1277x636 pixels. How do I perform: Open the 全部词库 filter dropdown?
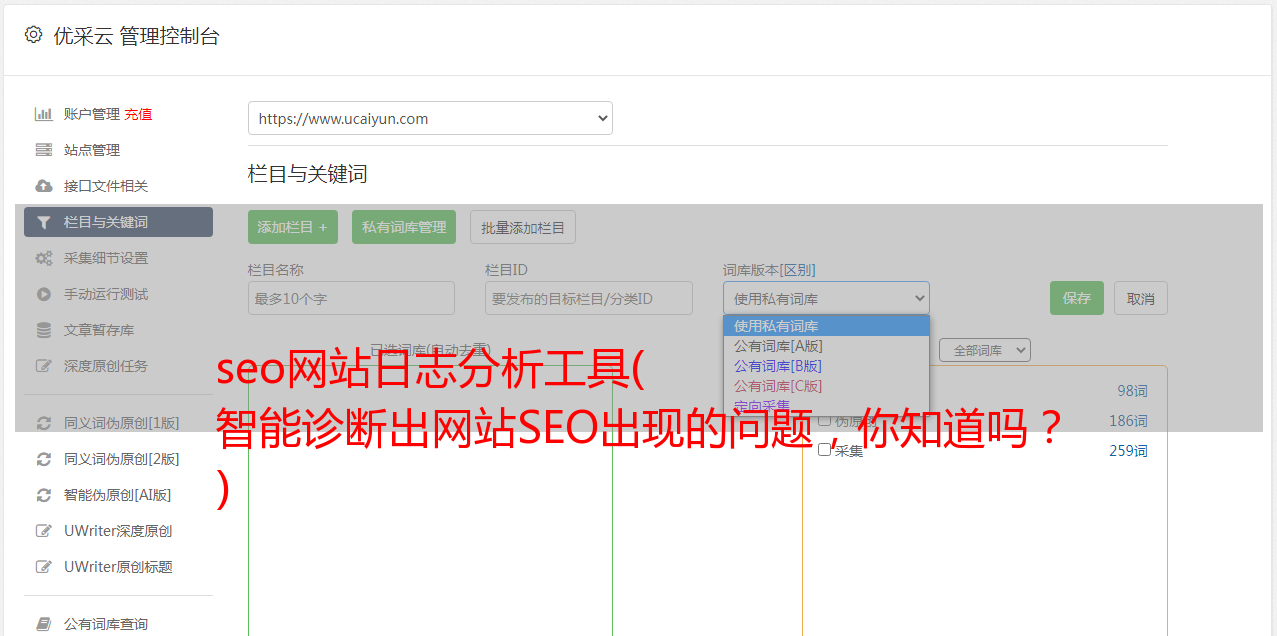click(984, 350)
